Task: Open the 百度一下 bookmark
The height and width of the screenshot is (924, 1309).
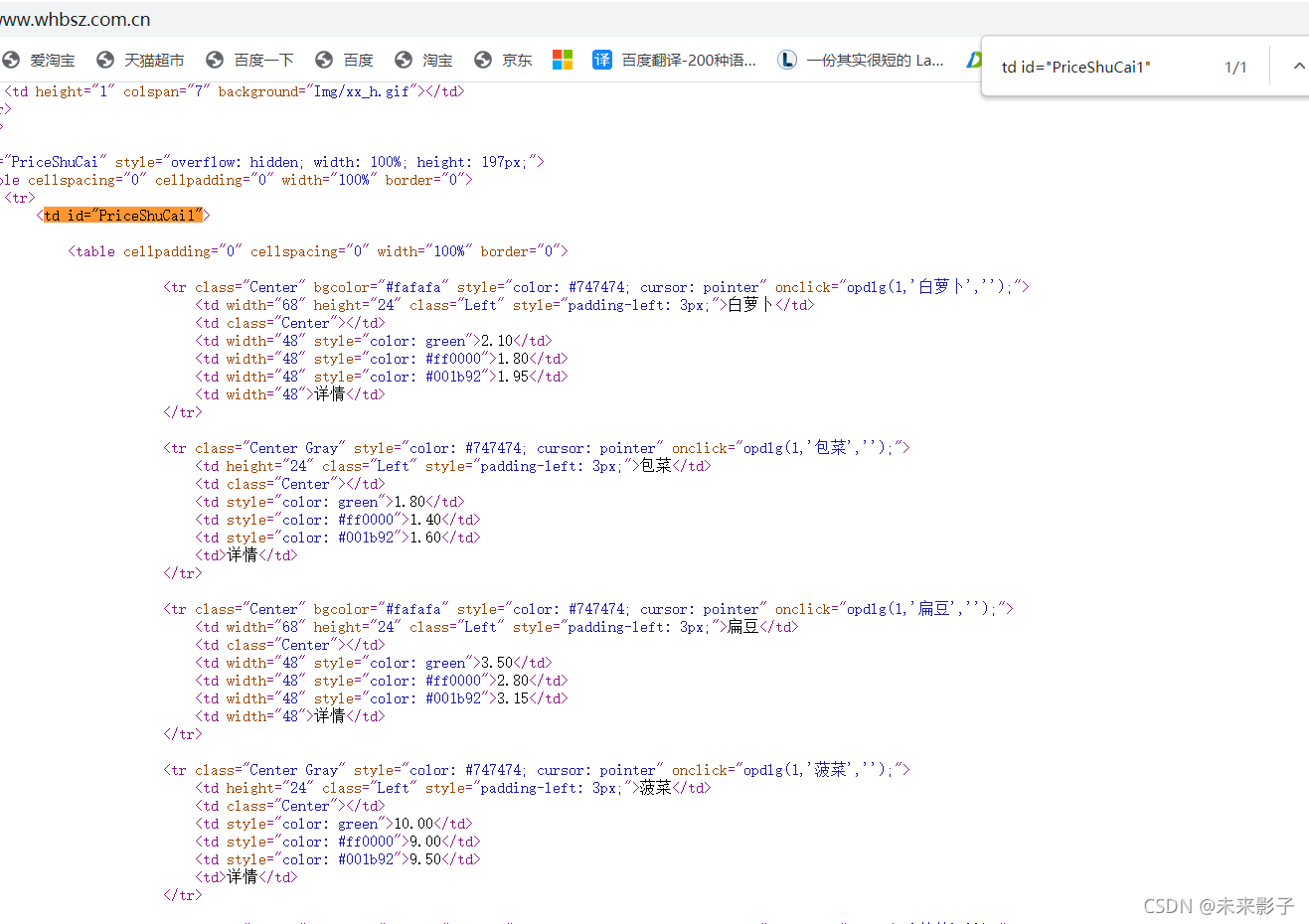Action: tap(250, 61)
